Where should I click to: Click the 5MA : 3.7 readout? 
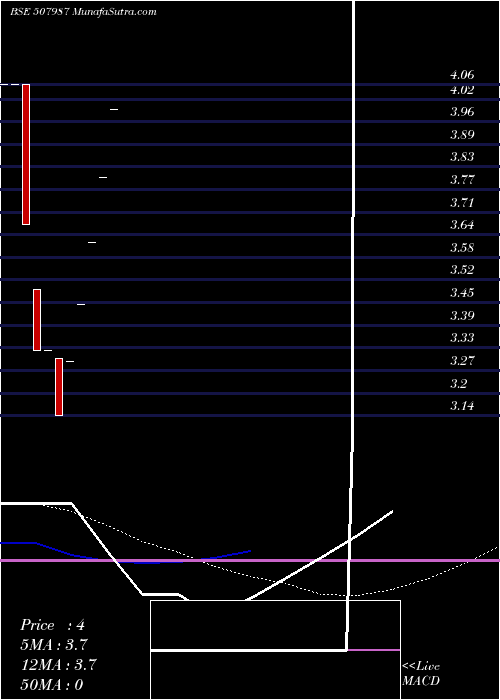coord(54,645)
